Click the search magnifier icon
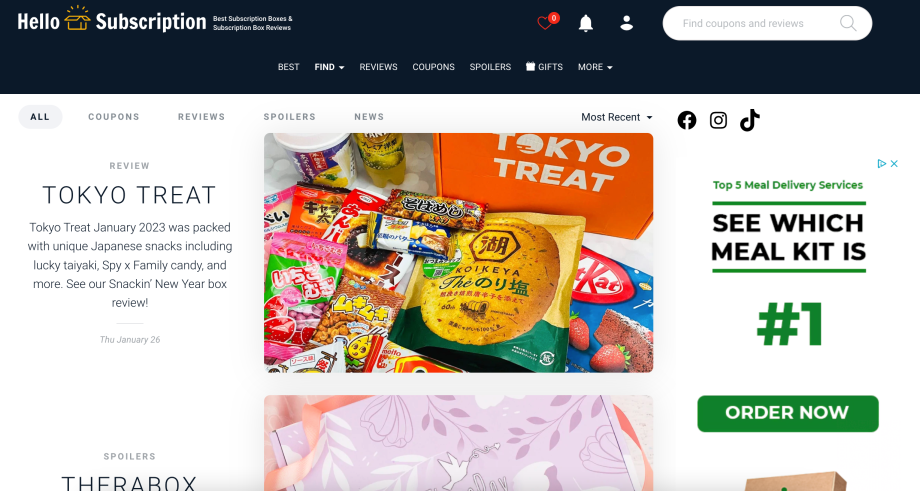Viewport: 920px width, 491px height. pos(848,23)
